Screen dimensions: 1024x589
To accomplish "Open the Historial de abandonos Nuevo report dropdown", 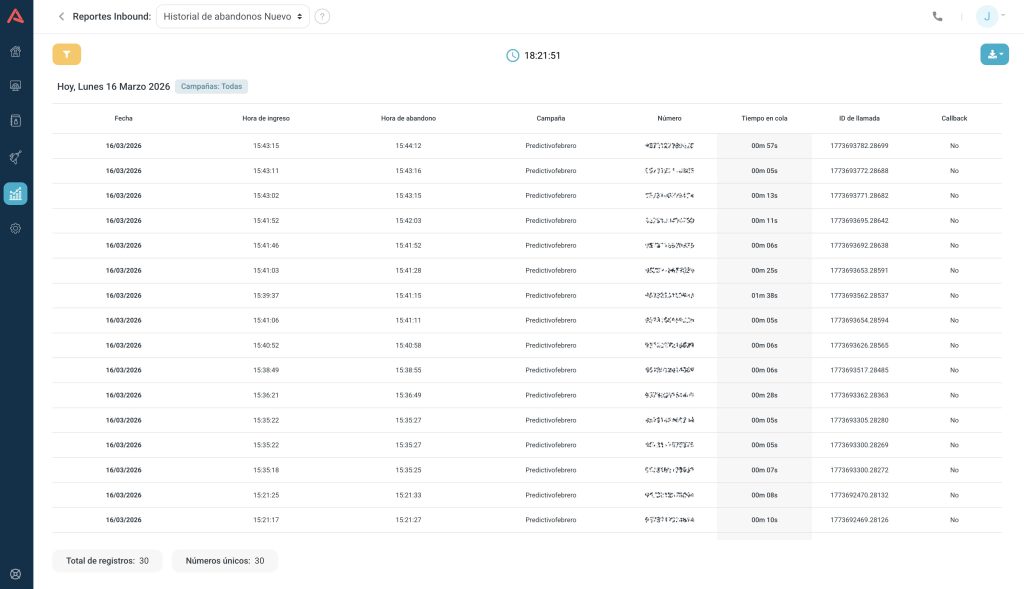I will pos(233,16).
